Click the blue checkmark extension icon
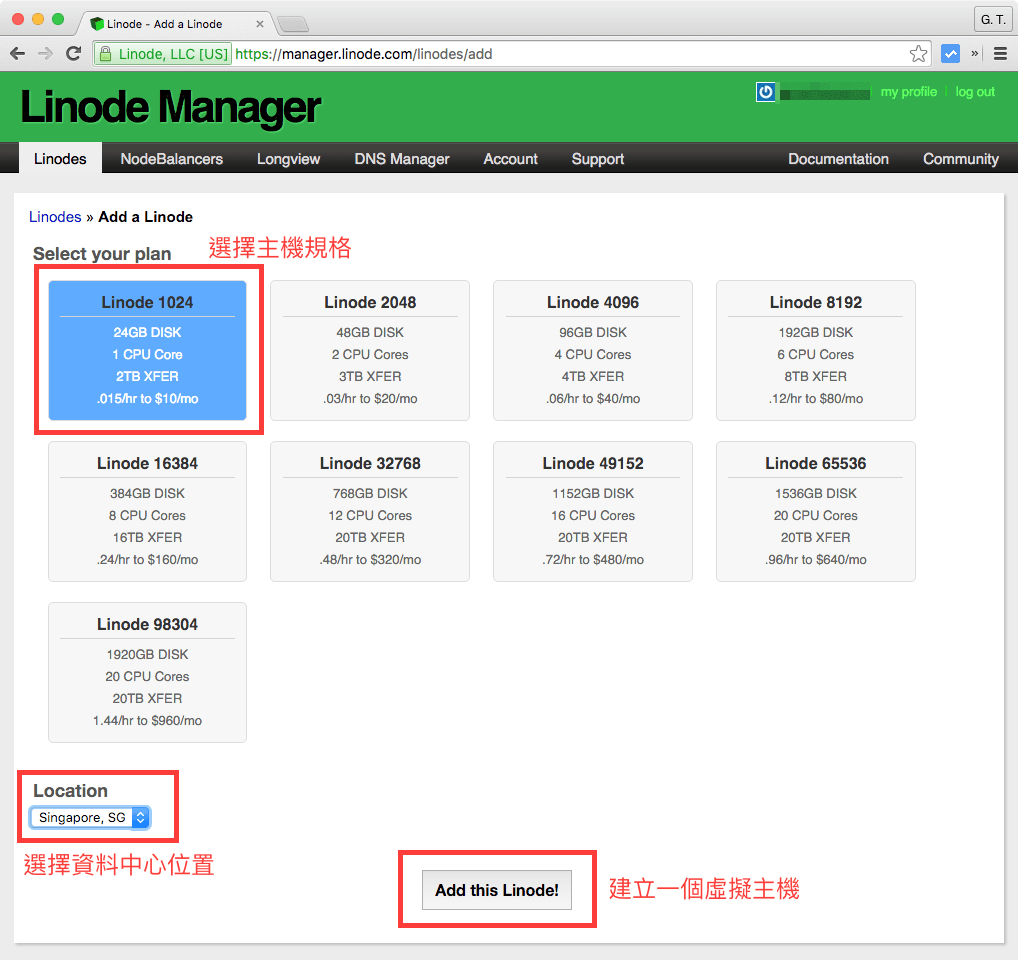Viewport: 1018px width, 960px height. 949,54
